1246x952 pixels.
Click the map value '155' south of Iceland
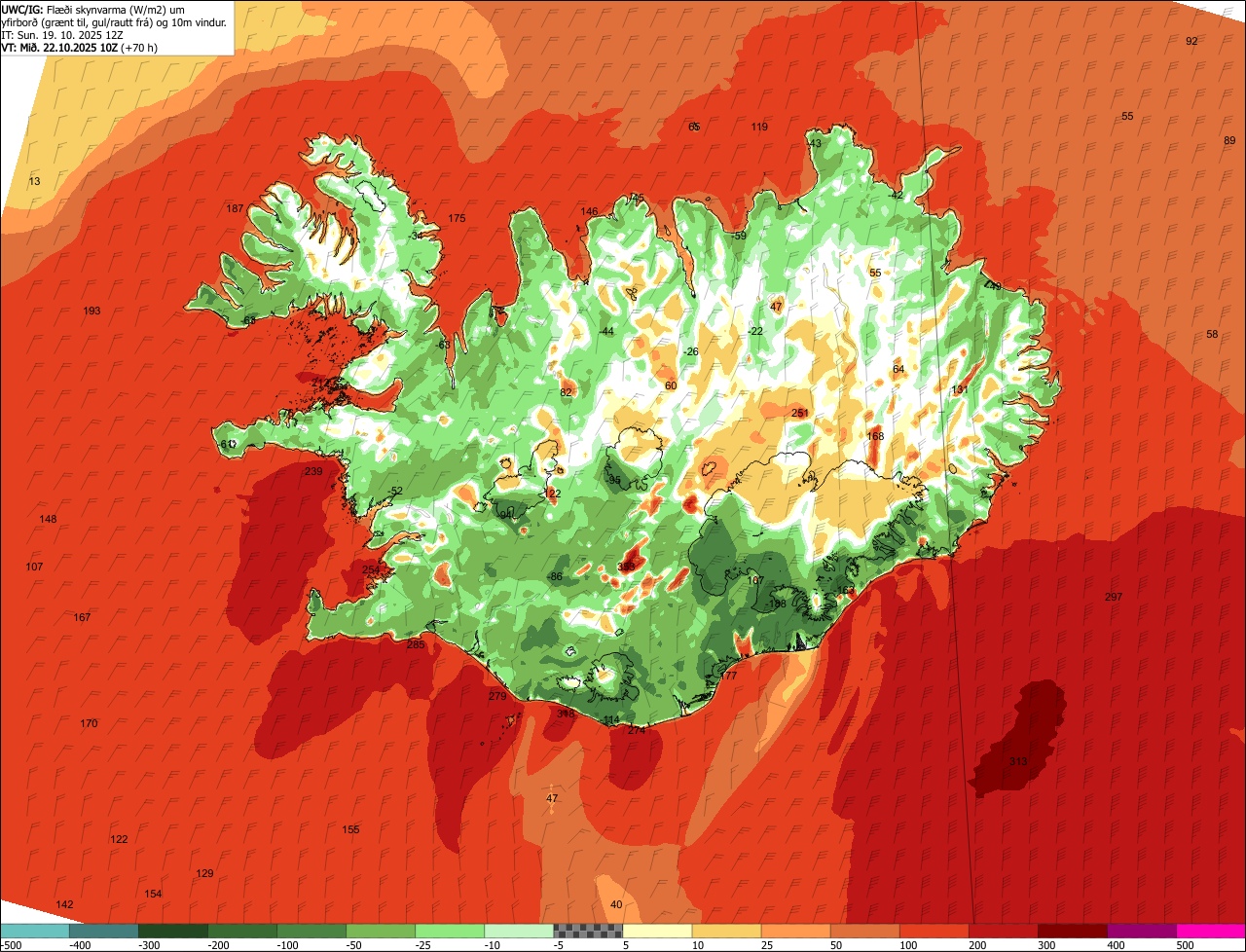click(x=350, y=829)
